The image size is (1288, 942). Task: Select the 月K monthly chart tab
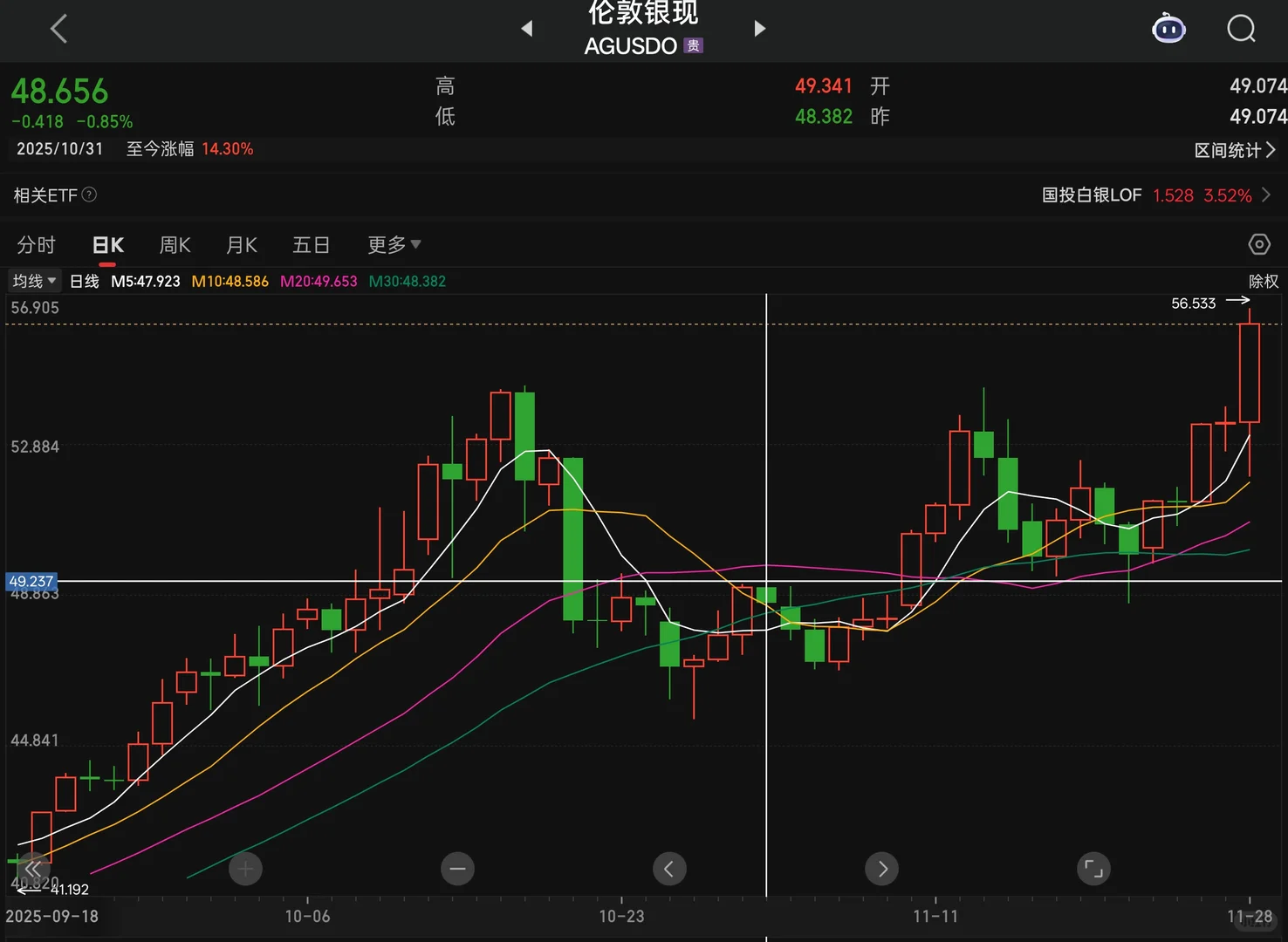[x=242, y=245]
